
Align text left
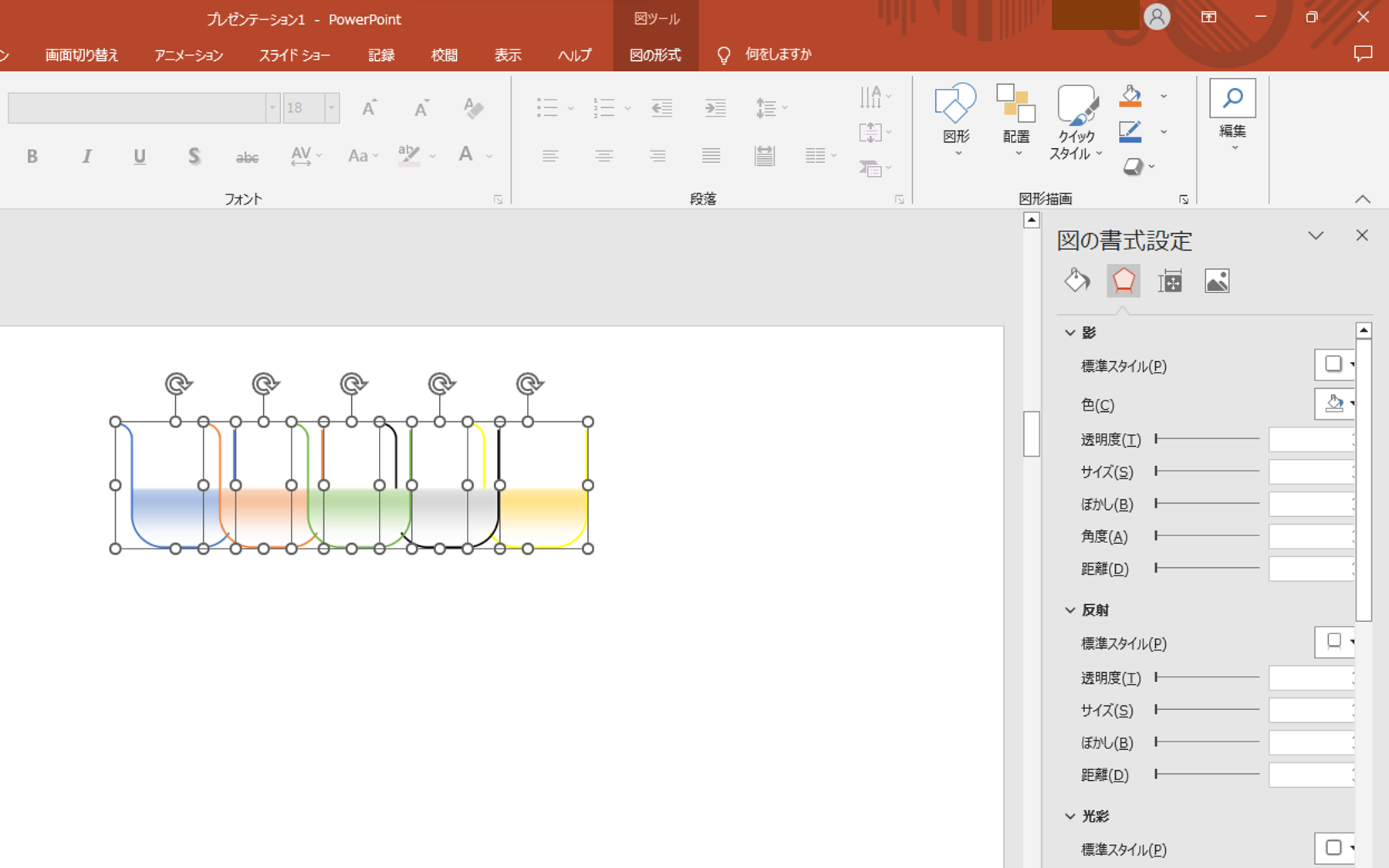point(550,156)
